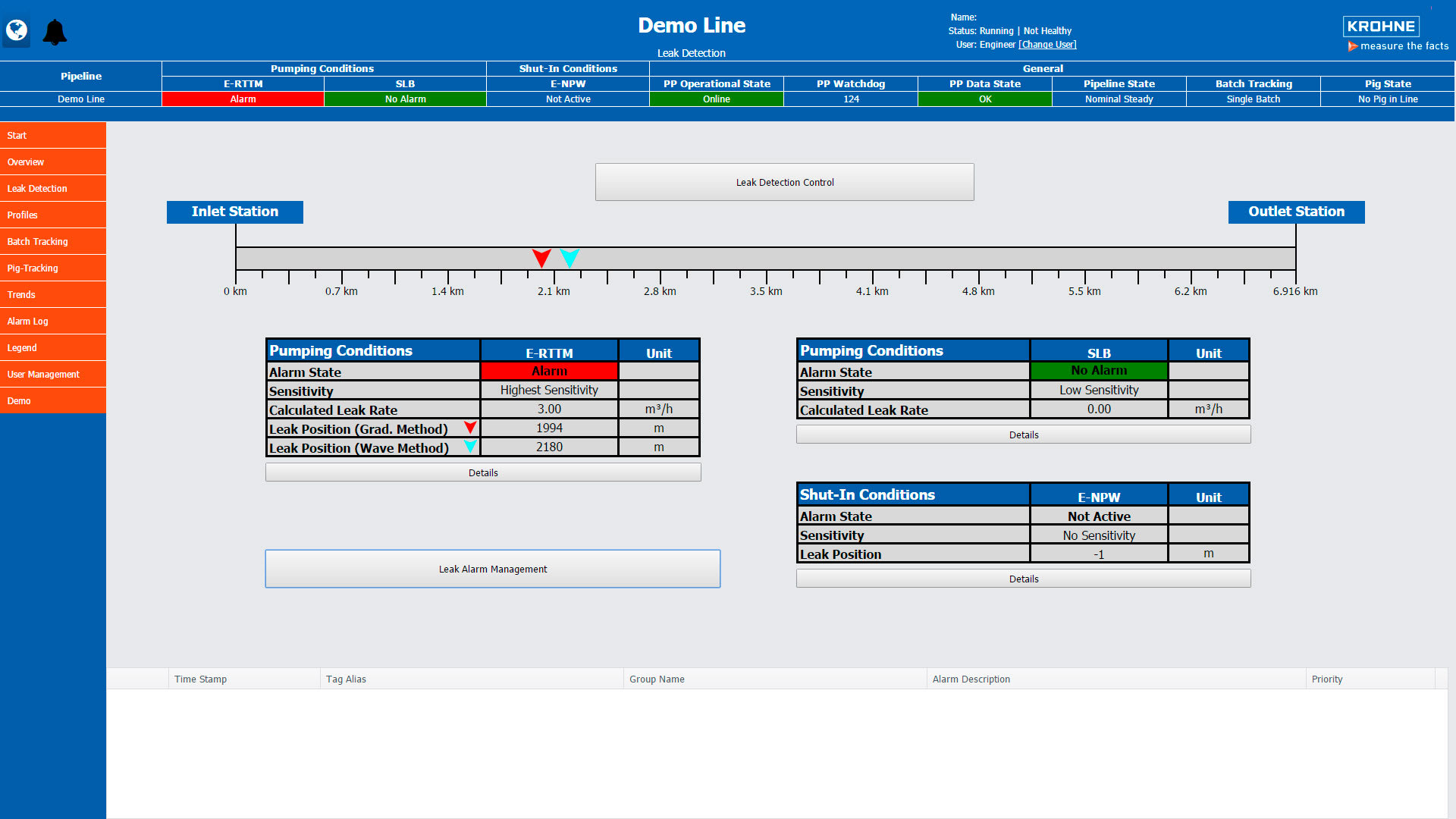Open the Batch Tracking sidebar section
This screenshot has width=1456, height=819.
click(x=53, y=241)
